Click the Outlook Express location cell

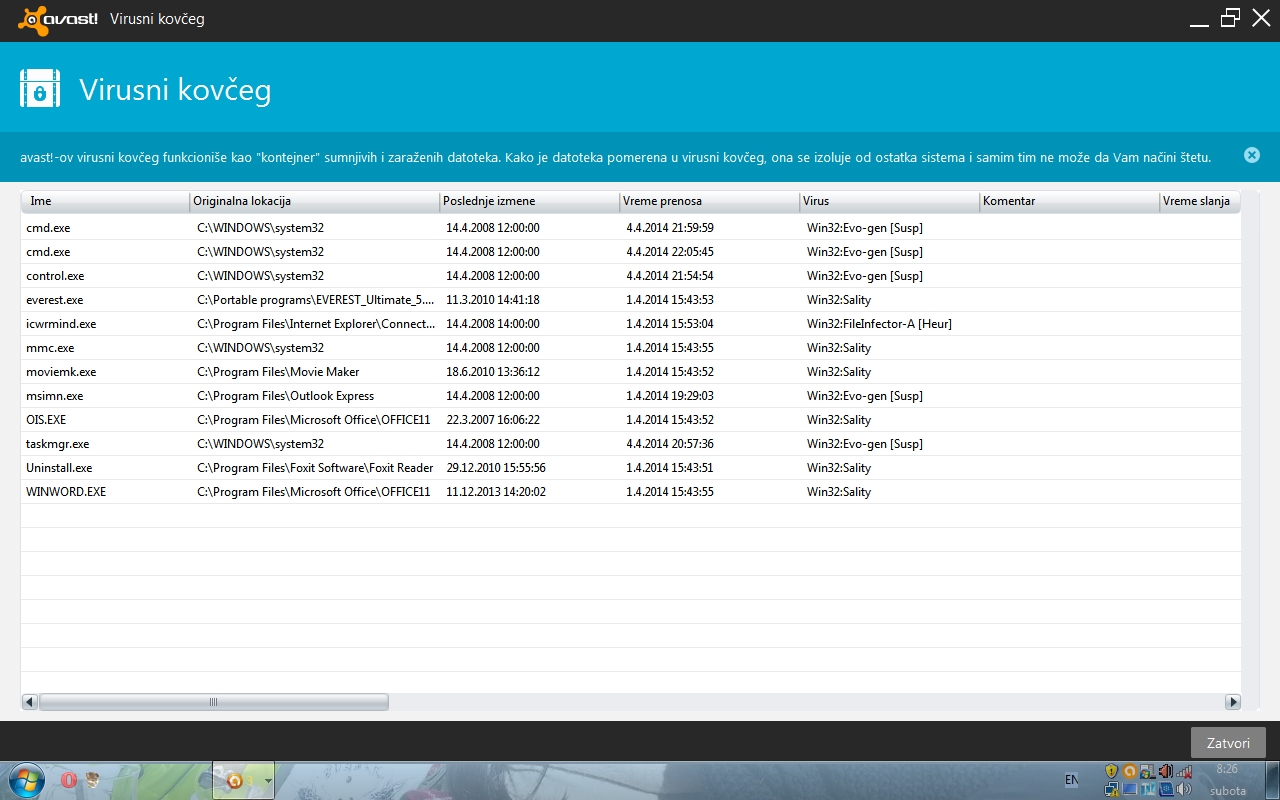coord(285,396)
